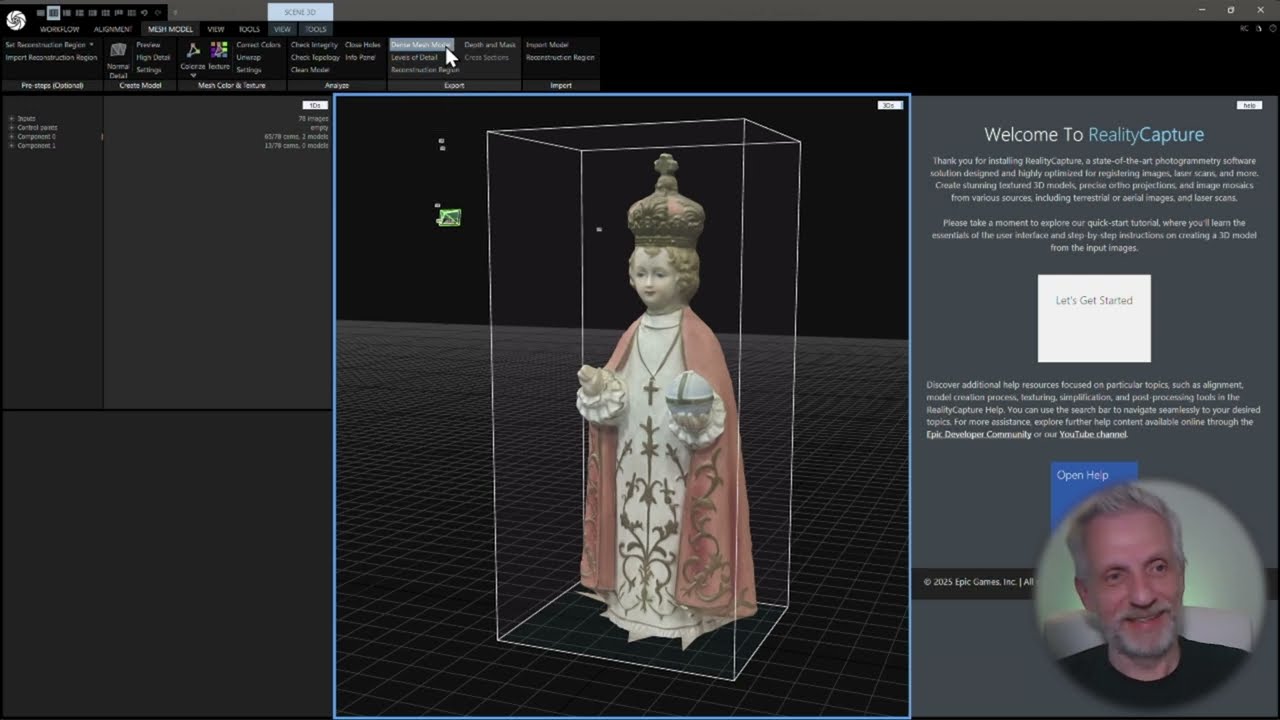Click the RC icon below window controls
Screen dimensions: 1280x720
coord(1244,29)
